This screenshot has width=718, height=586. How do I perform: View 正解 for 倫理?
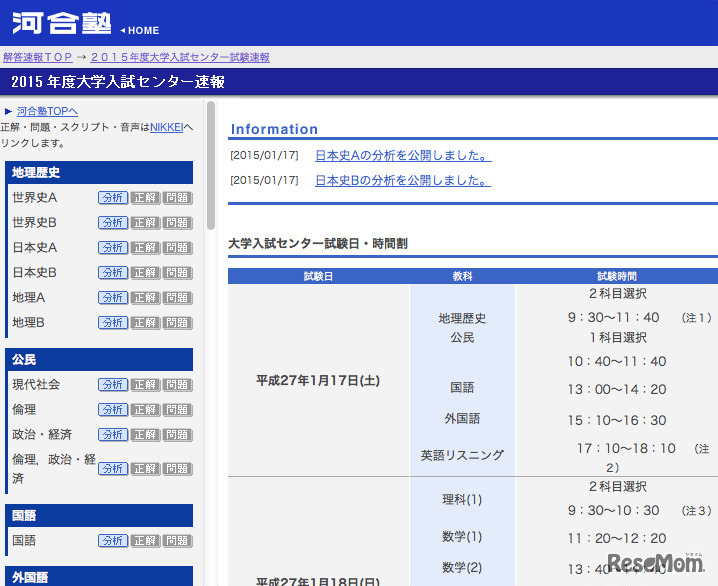coord(145,410)
